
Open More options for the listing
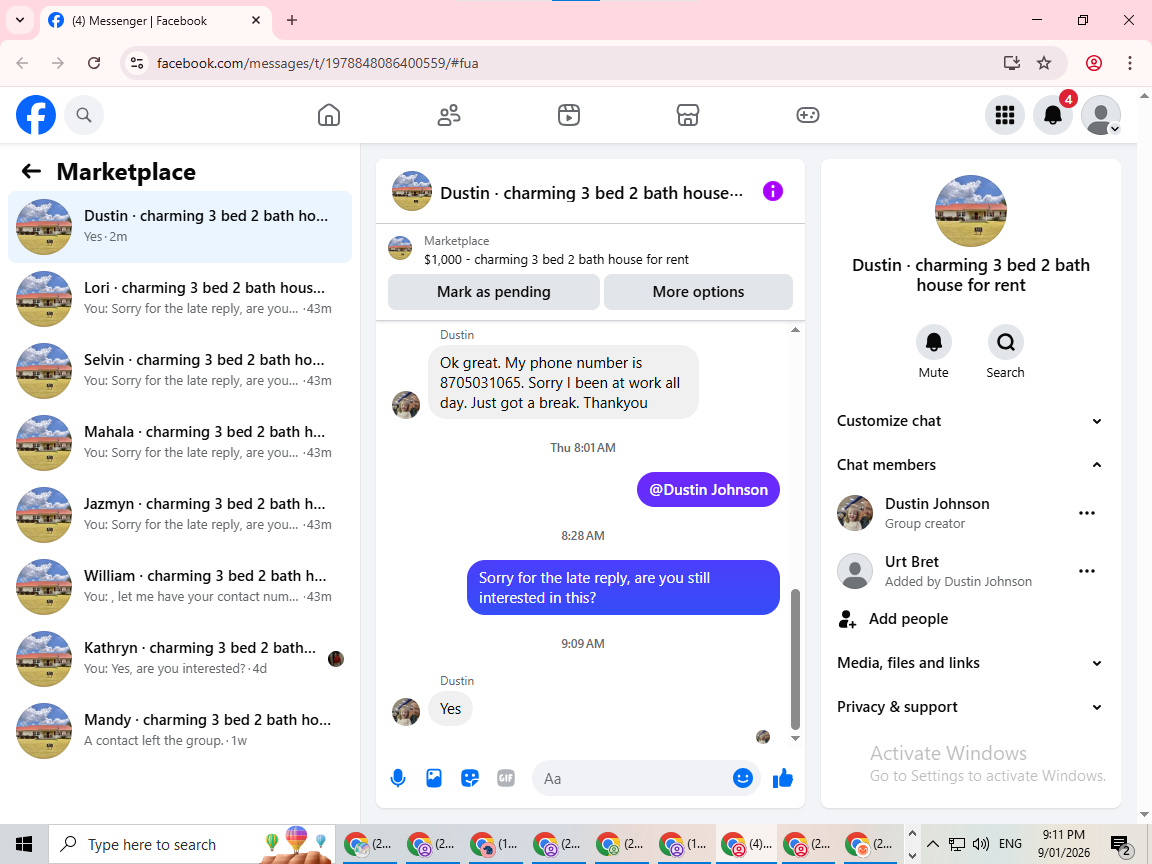[x=698, y=292]
